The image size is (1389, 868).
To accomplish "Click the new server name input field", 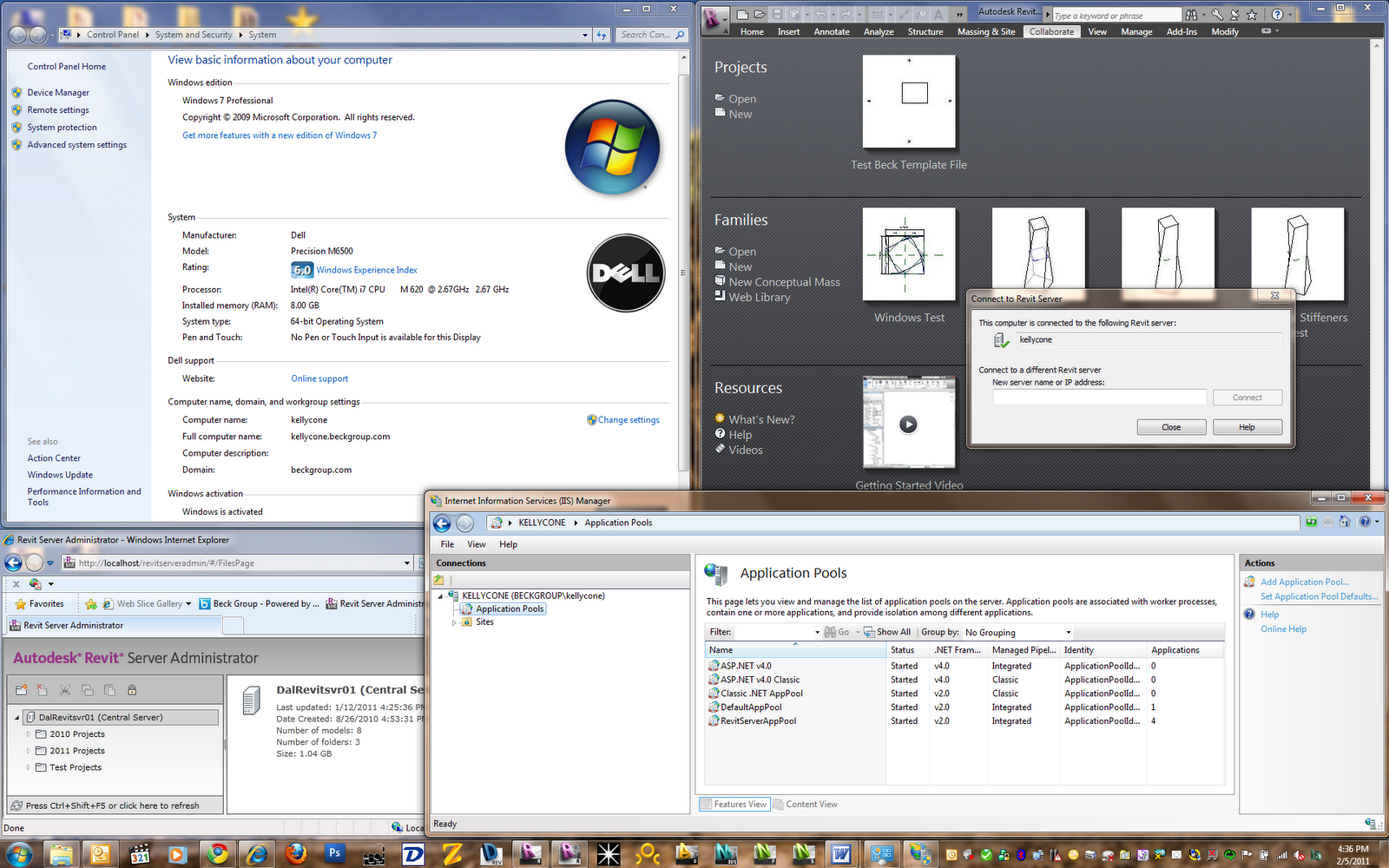I will point(1100,398).
